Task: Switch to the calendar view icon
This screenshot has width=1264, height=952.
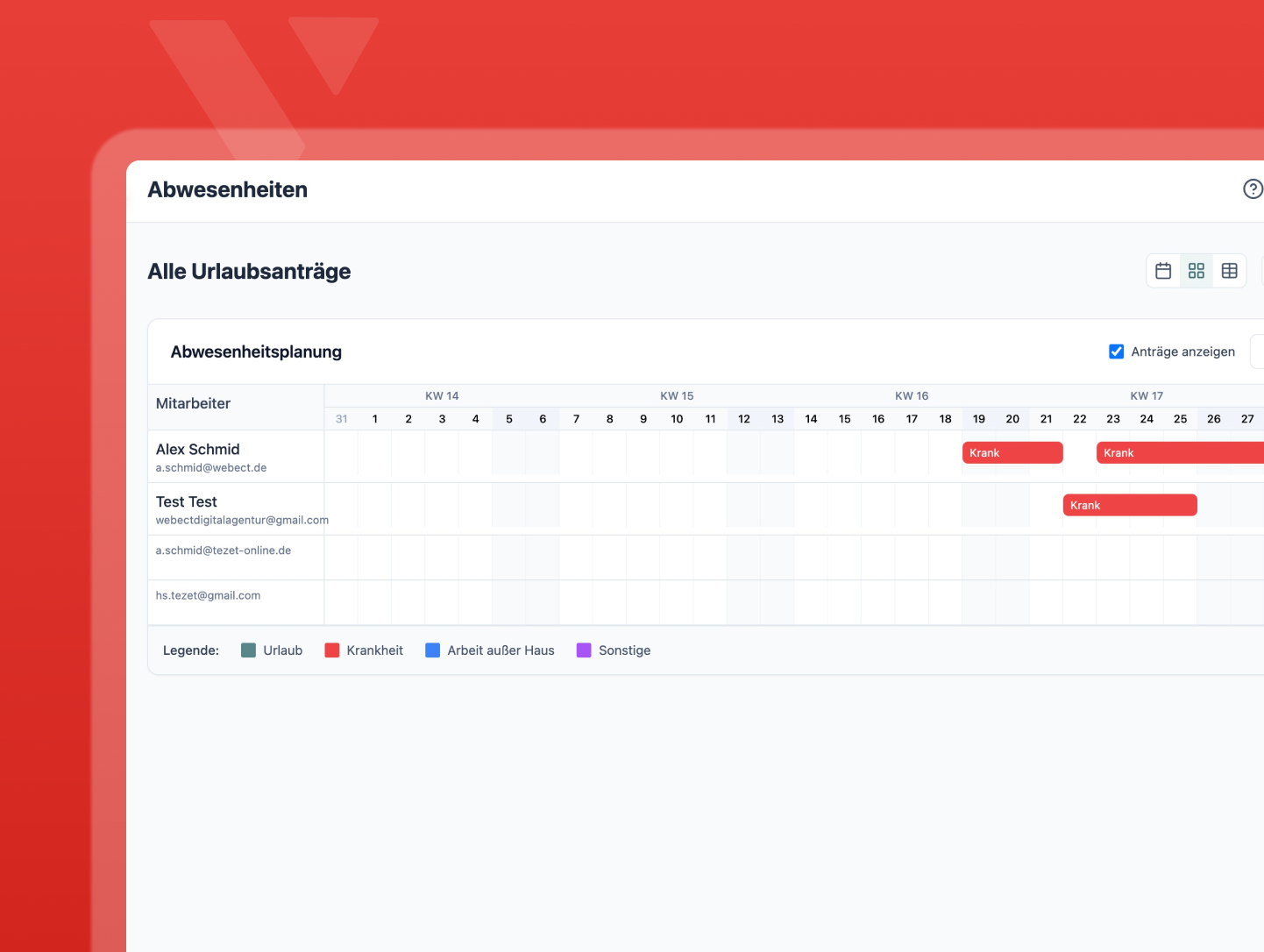Action: [1163, 270]
